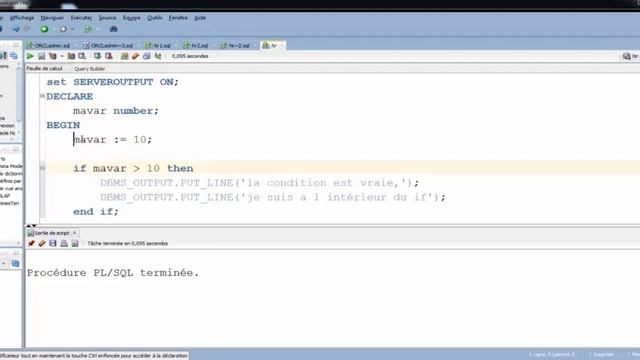640x360 pixels.
Task: Open the Outils menu
Action: point(155,18)
